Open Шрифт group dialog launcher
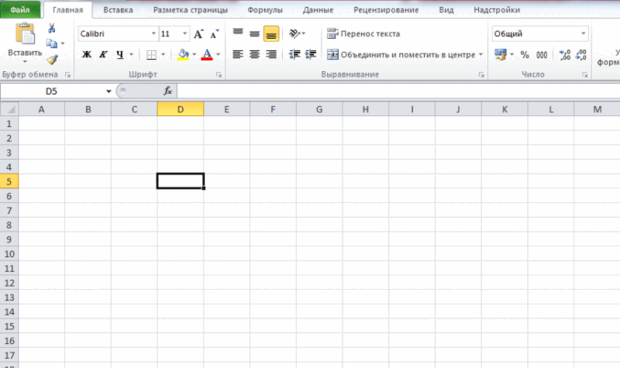Screen dimensions: 620x368 pyautogui.click(x=219, y=74)
